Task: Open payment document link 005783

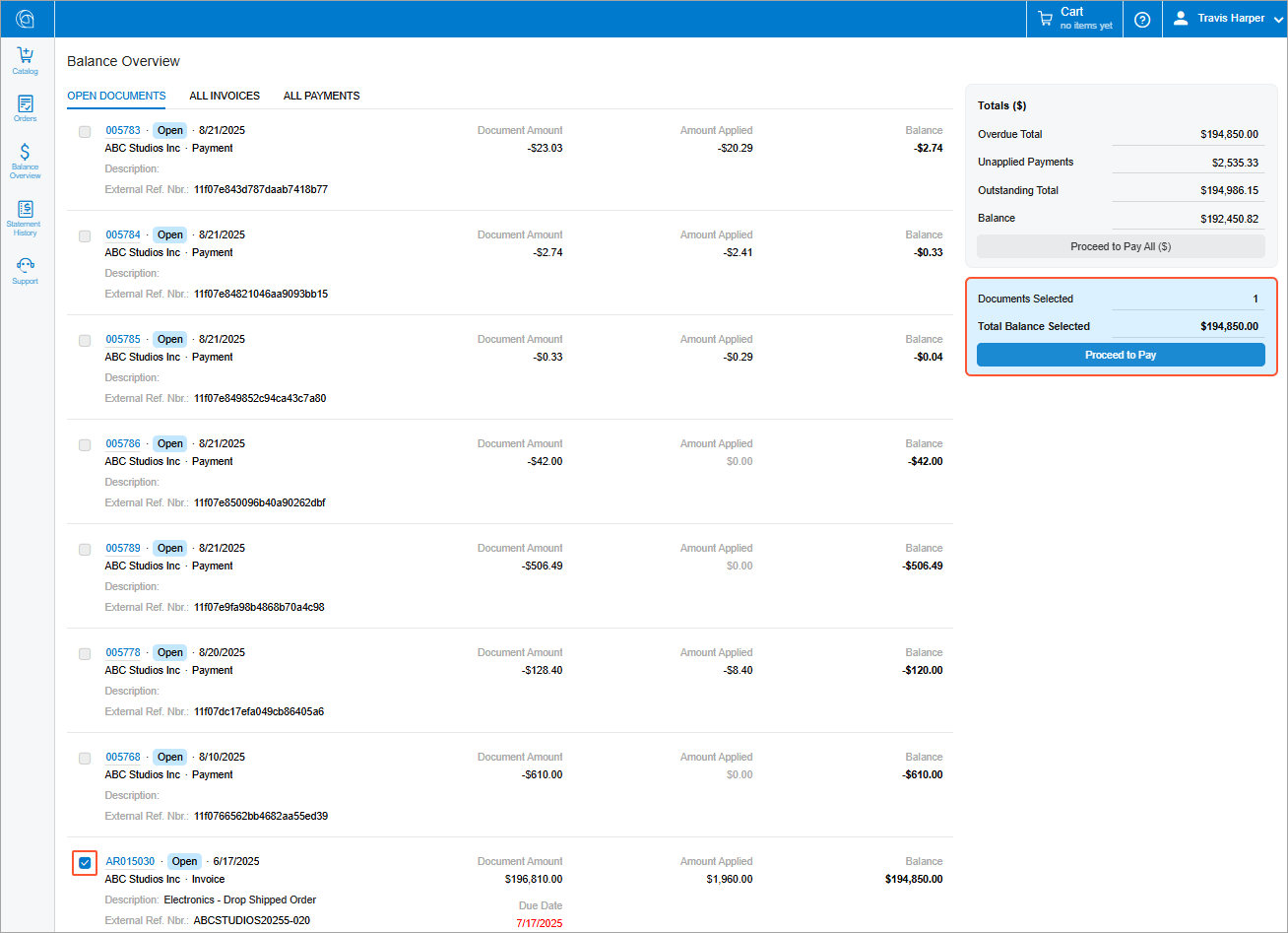Action: 123,130
